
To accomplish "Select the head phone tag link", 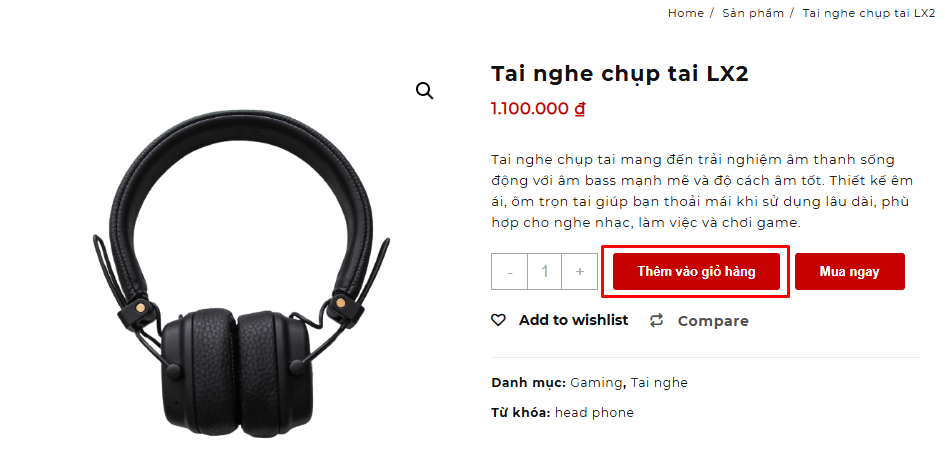I will tap(594, 413).
